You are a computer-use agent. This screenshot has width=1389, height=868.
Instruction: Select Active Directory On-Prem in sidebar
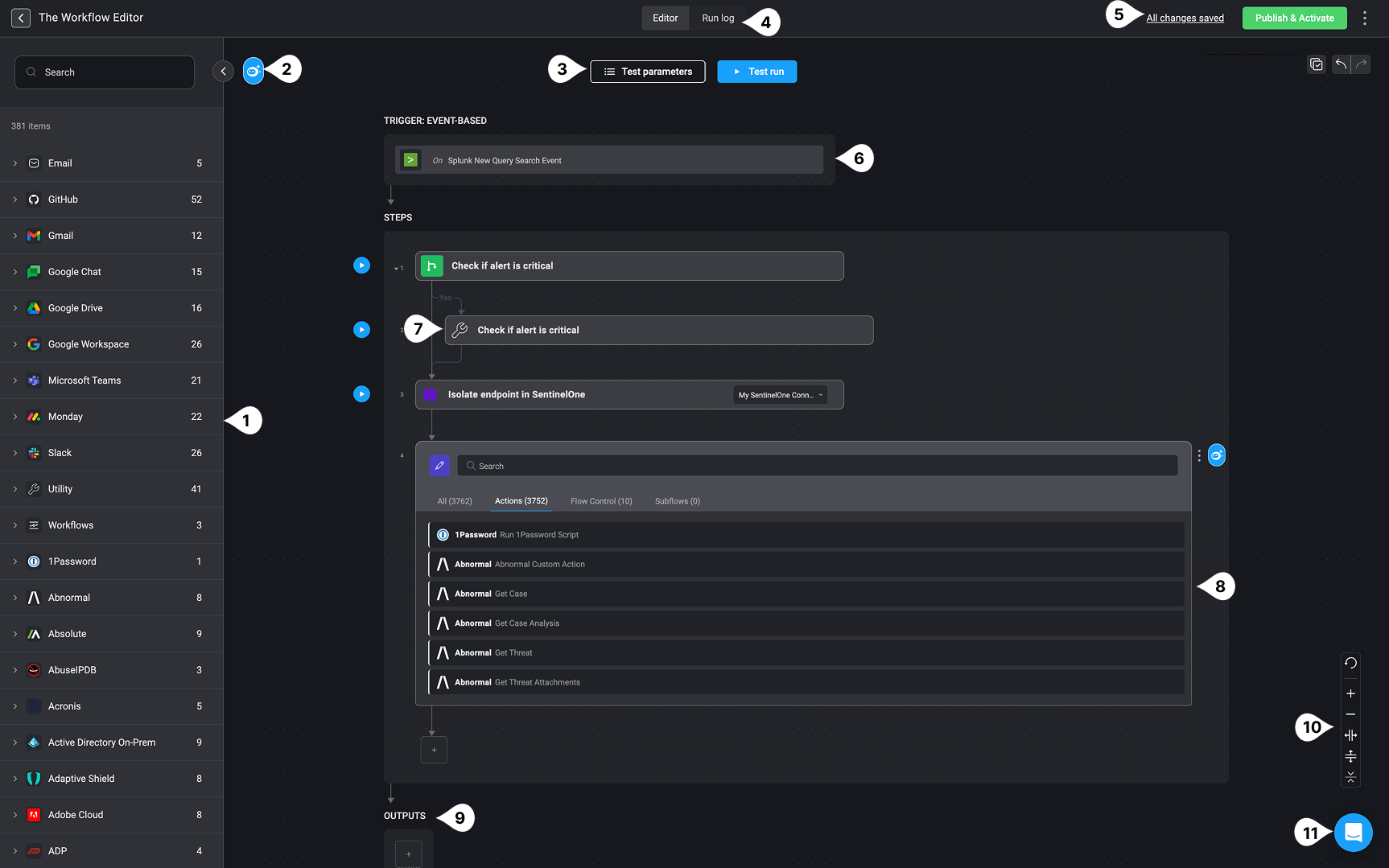(111, 743)
